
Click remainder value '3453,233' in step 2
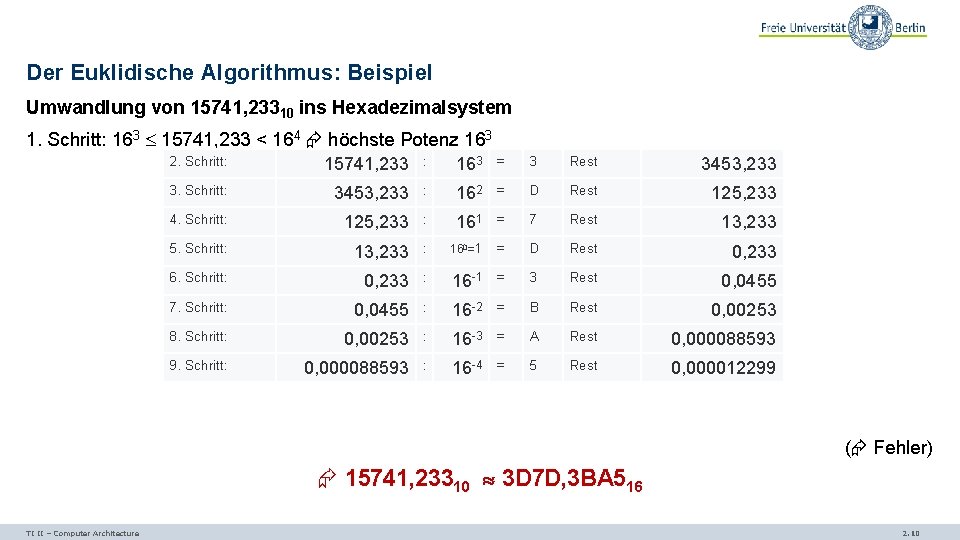738,164
